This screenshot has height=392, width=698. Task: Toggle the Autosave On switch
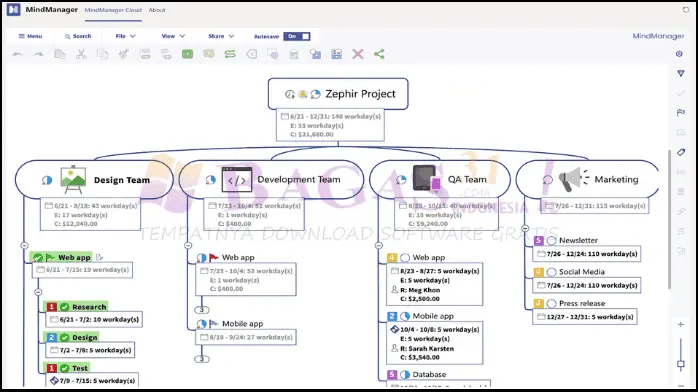pyautogui.click(x=297, y=36)
